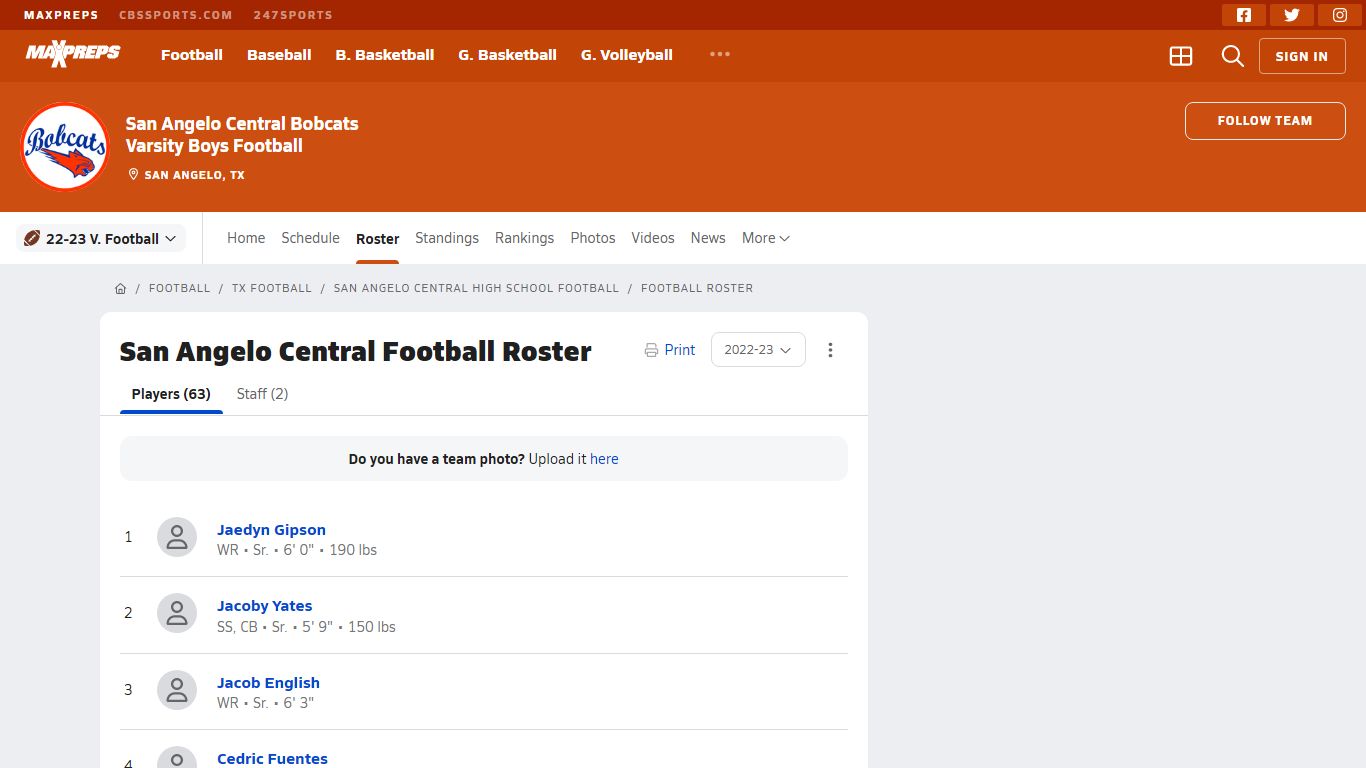
Task: Click San Angelo Central Bobcats team name
Action: (x=242, y=124)
